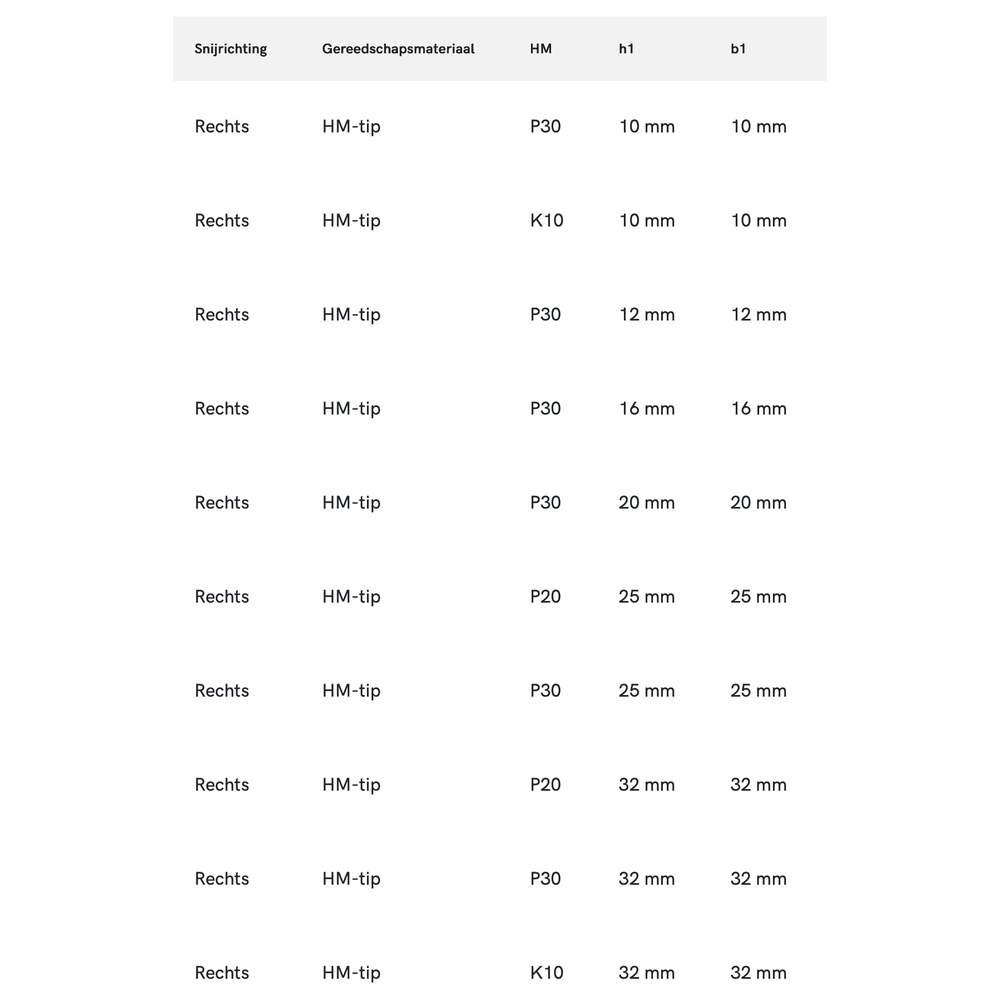Click Rechts in the 12 mm row
1000x1000 pixels.
222,314
